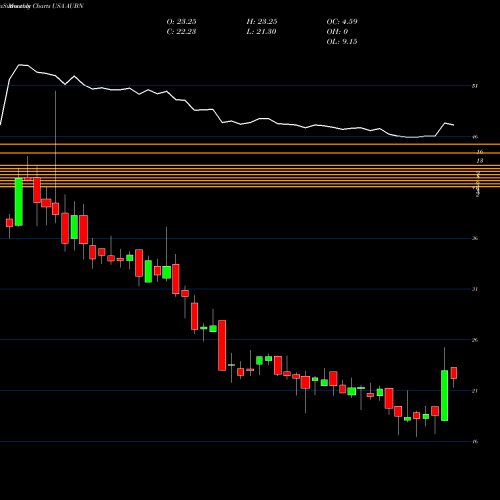Click the tall green candle near the right end
The height and width of the screenshot is (500, 500).
coord(444,395)
